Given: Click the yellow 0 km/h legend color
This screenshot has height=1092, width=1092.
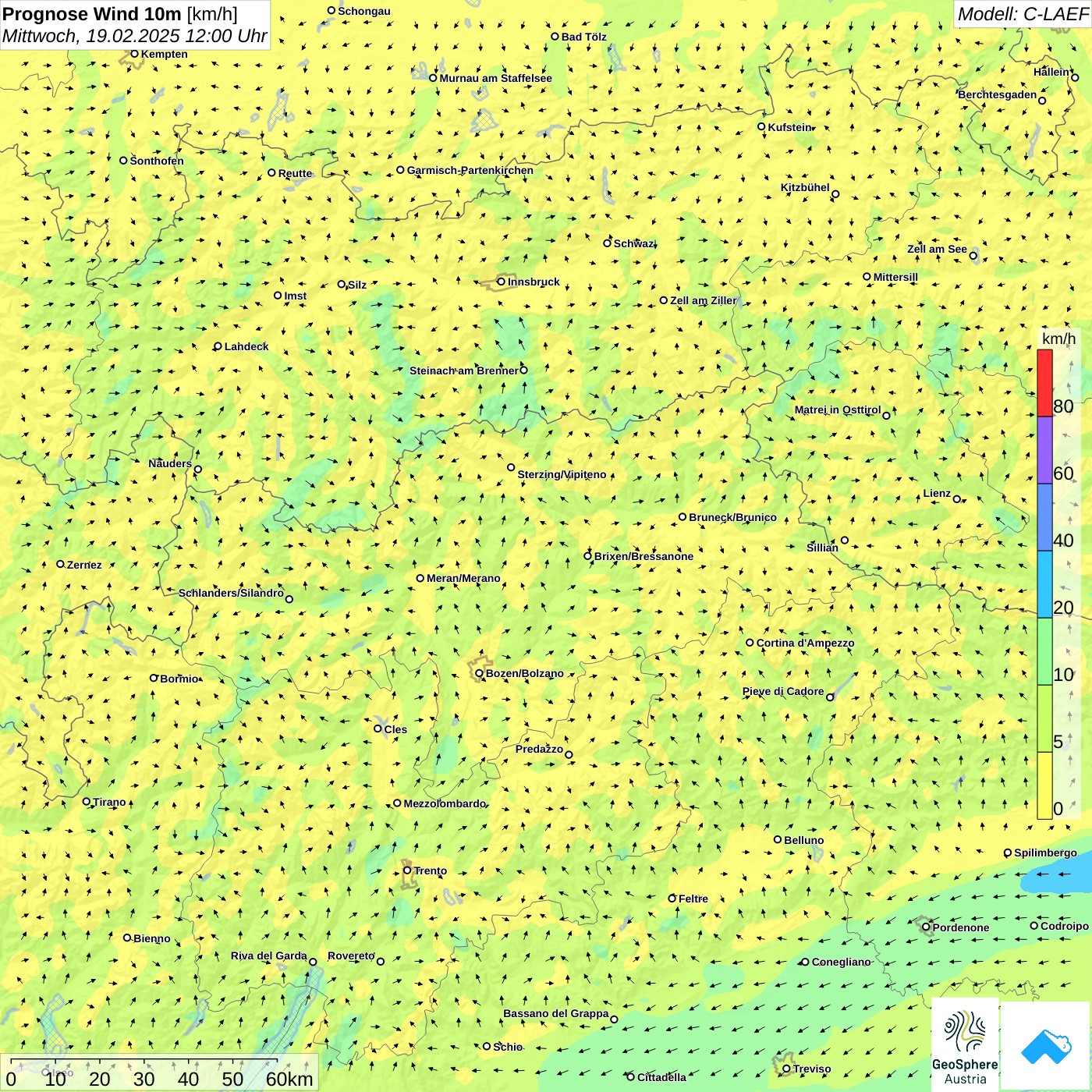Looking at the screenshot, I should (1044, 785).
